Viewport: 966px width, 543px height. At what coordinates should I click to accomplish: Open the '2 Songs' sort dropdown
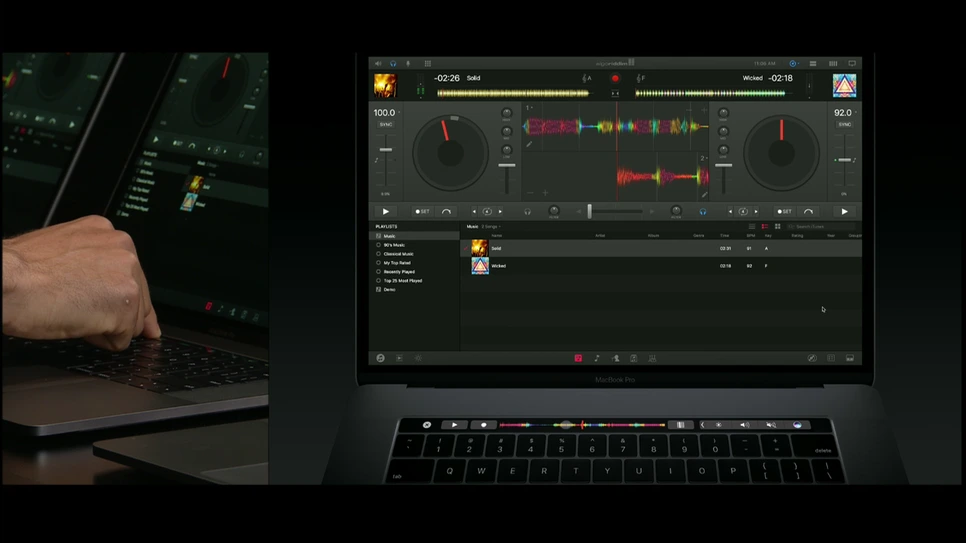click(x=491, y=227)
